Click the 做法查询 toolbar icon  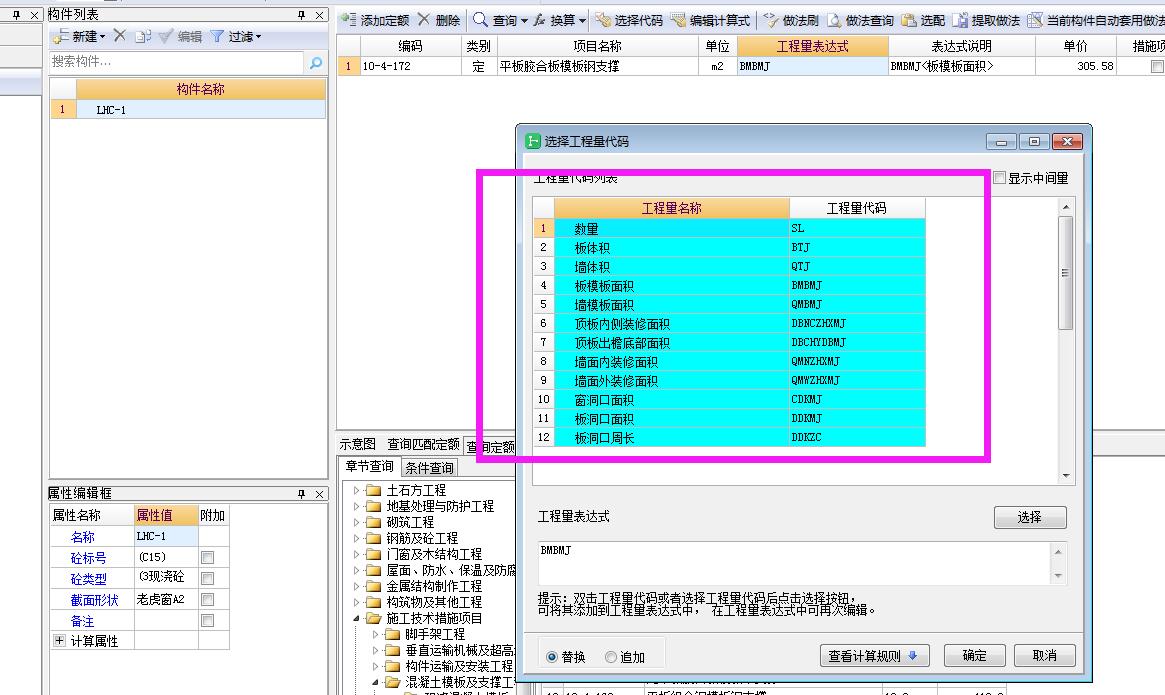834,20
